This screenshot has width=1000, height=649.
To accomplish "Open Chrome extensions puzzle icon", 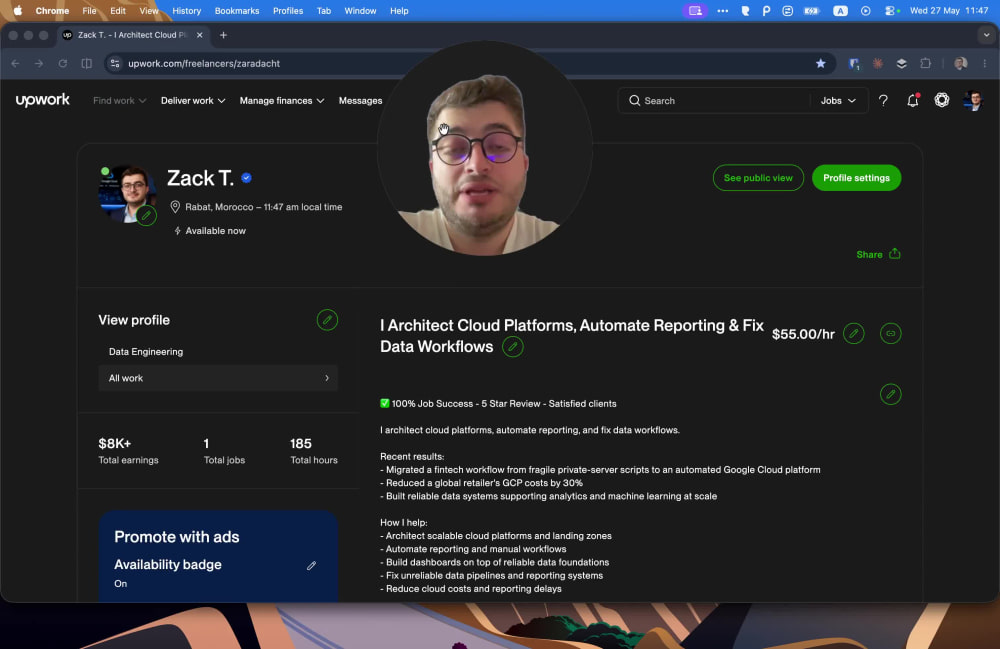I will click(x=925, y=63).
